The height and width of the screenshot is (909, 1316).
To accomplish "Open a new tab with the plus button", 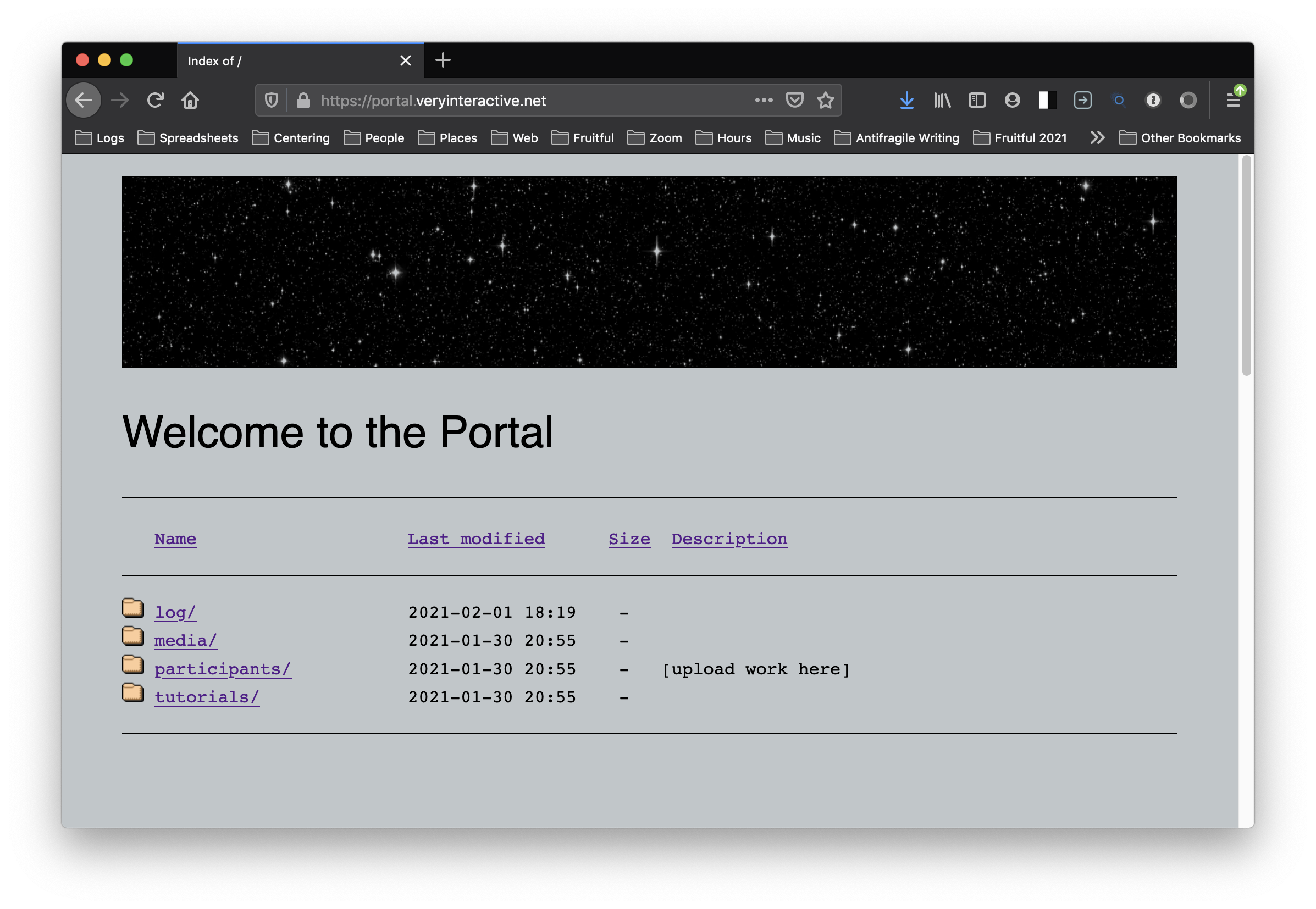I will [443, 60].
